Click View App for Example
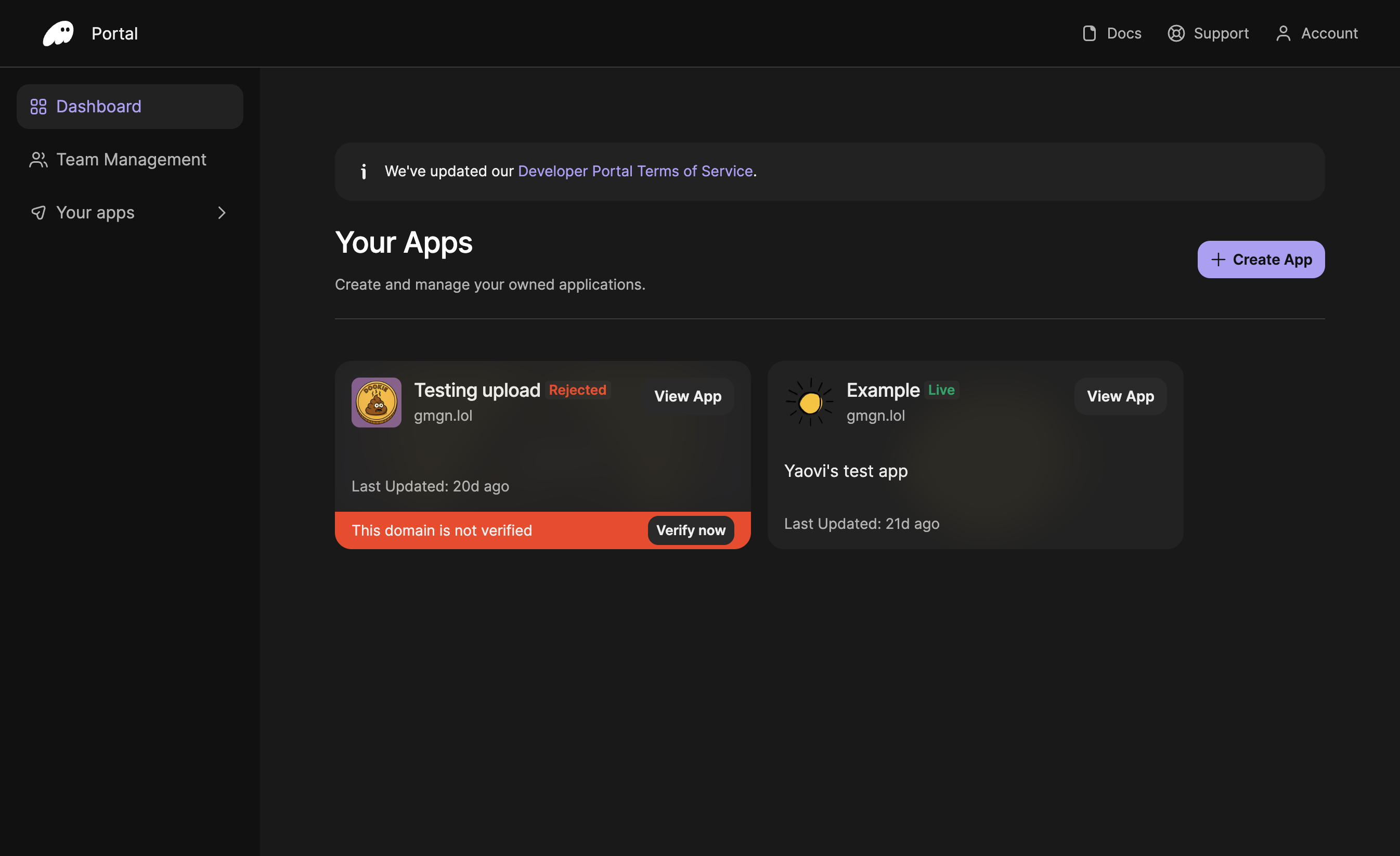This screenshot has height=856, width=1400. click(x=1120, y=396)
